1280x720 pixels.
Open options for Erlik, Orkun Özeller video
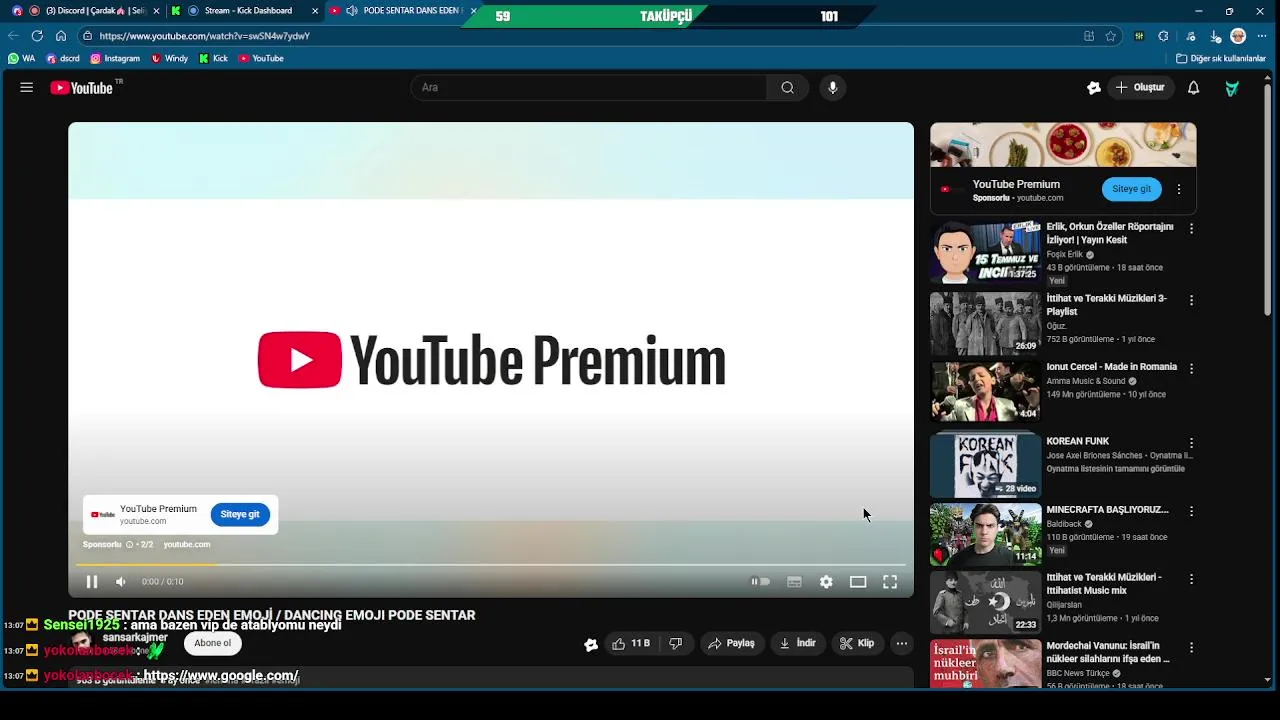coord(1191,229)
